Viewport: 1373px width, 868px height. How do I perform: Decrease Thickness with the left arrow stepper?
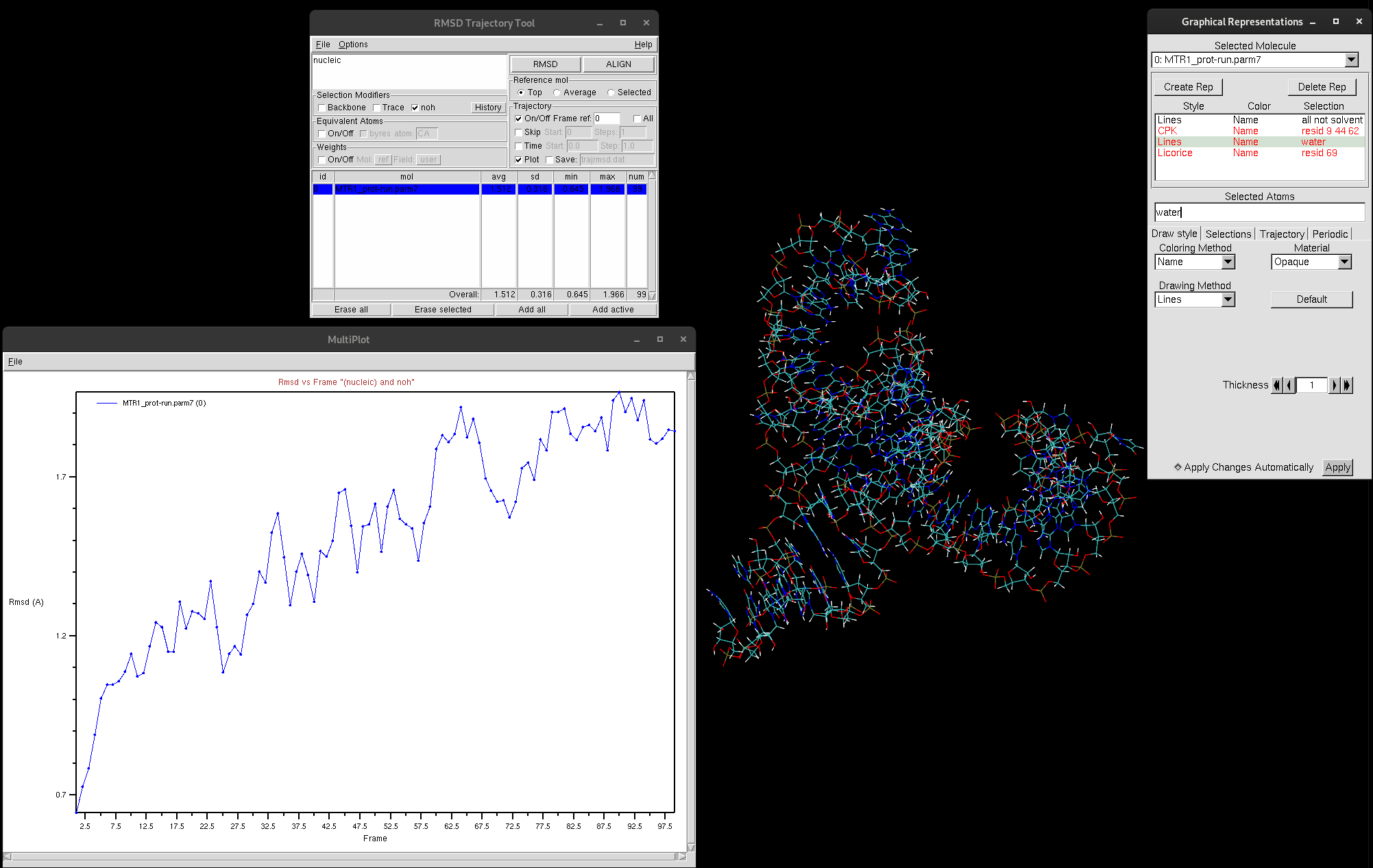[x=1288, y=385]
